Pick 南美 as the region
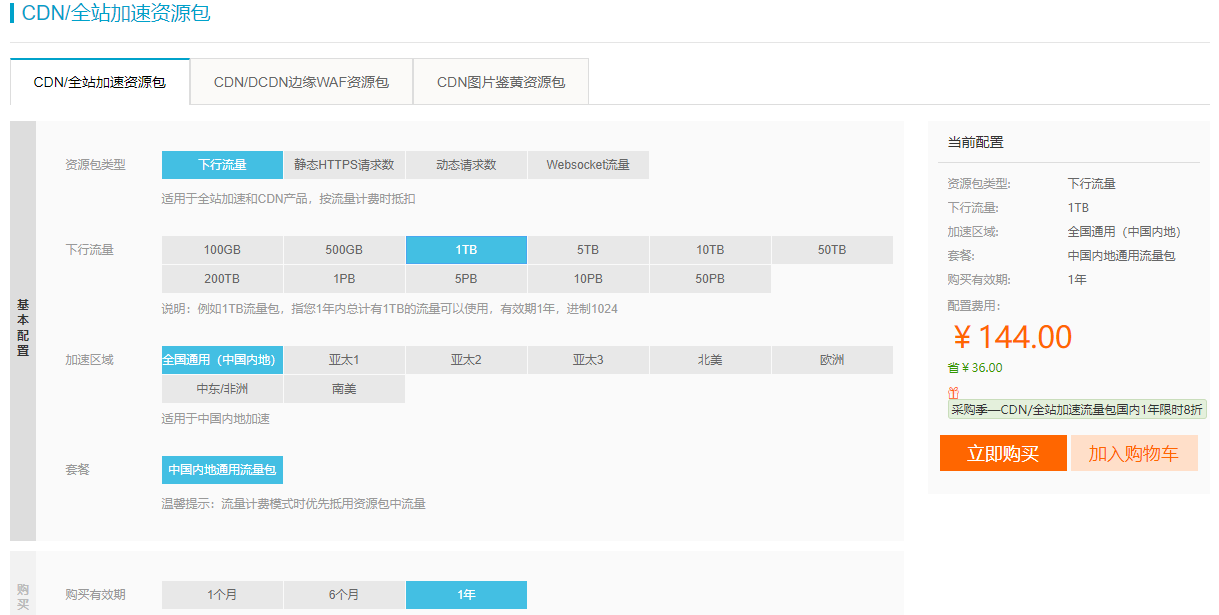The height and width of the screenshot is (615, 1219). click(345, 388)
